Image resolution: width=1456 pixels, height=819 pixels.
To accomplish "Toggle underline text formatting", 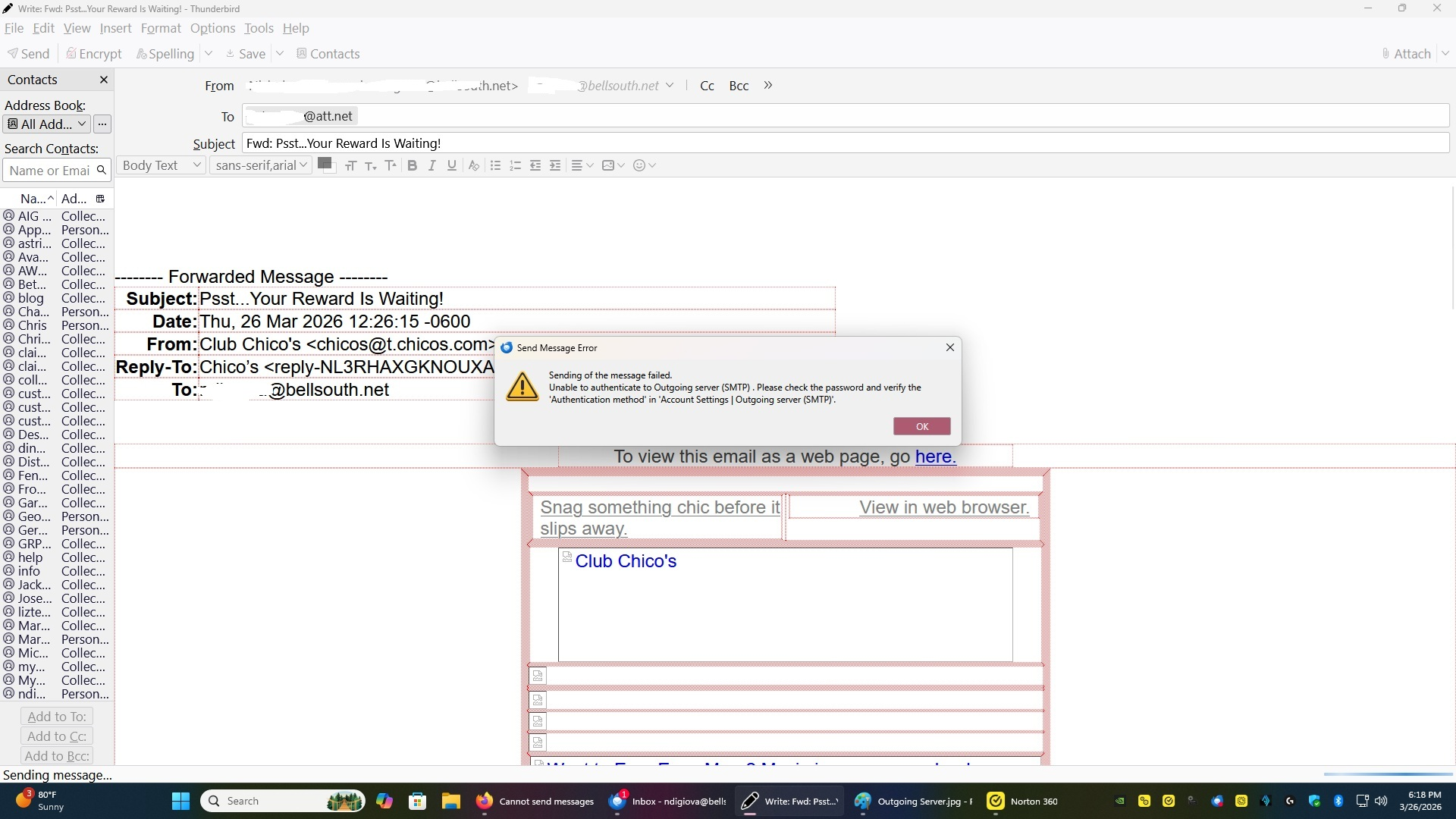I will point(452,165).
